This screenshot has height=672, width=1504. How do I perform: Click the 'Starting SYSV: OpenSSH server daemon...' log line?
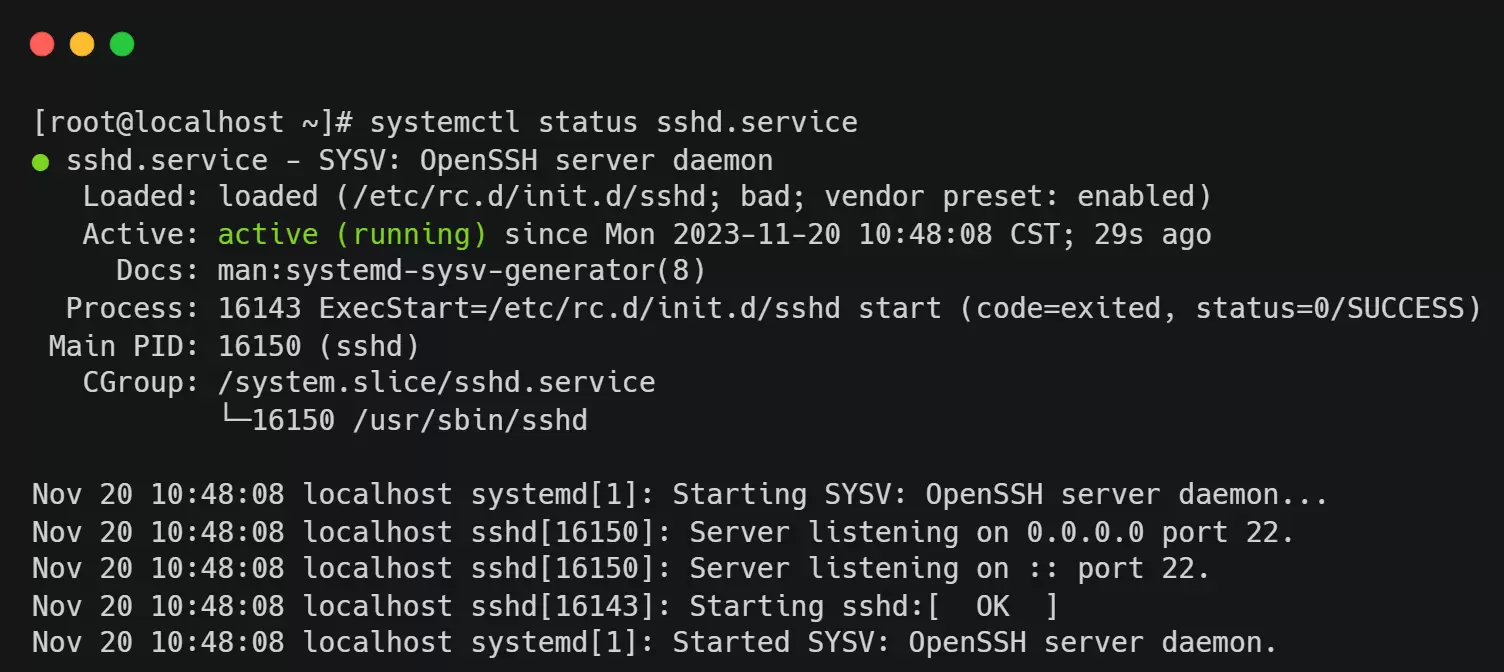(999, 494)
